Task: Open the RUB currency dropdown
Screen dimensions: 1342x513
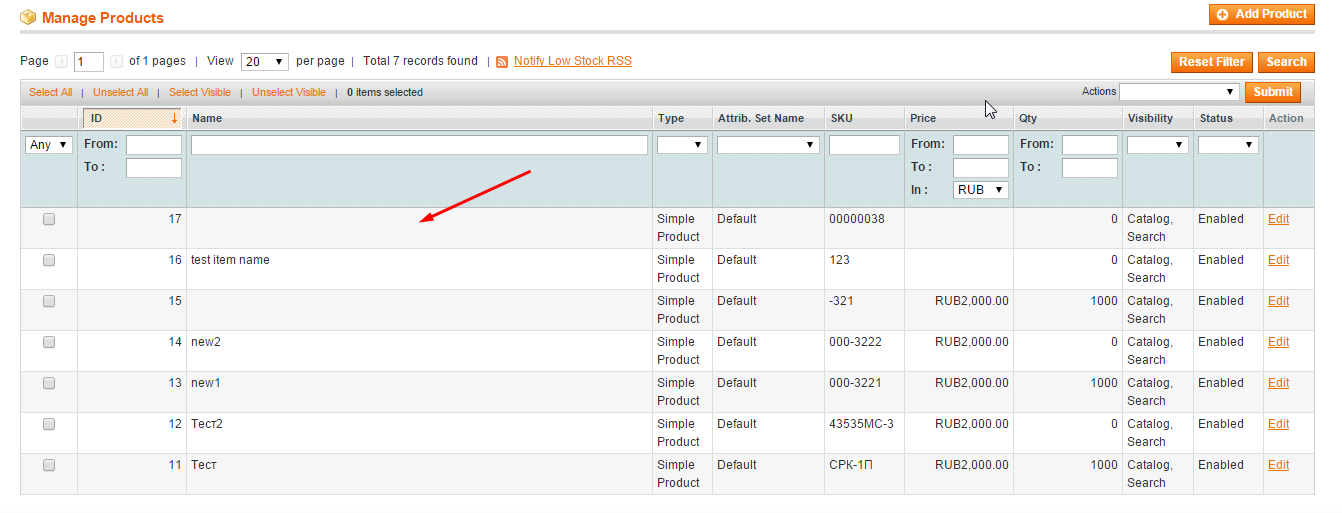Action: tap(981, 190)
